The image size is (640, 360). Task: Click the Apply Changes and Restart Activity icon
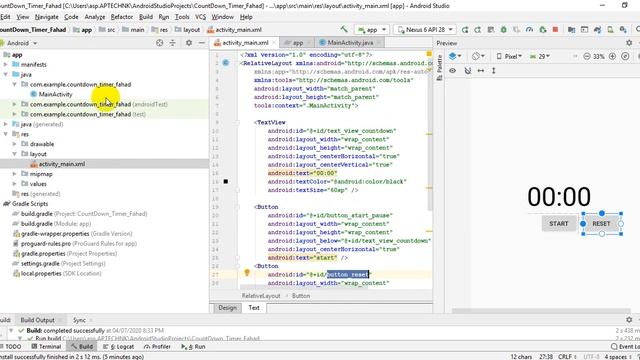[x=465, y=30]
